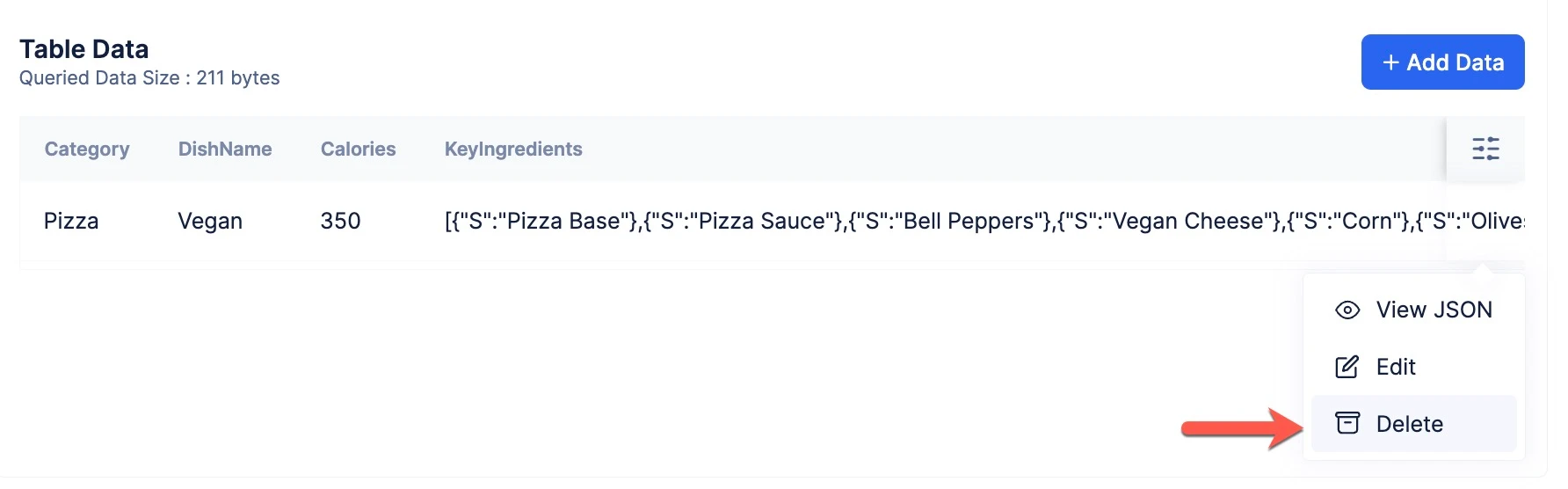Select the Vegan dish name cell
Screen dimensions: 1568x489
210,221
